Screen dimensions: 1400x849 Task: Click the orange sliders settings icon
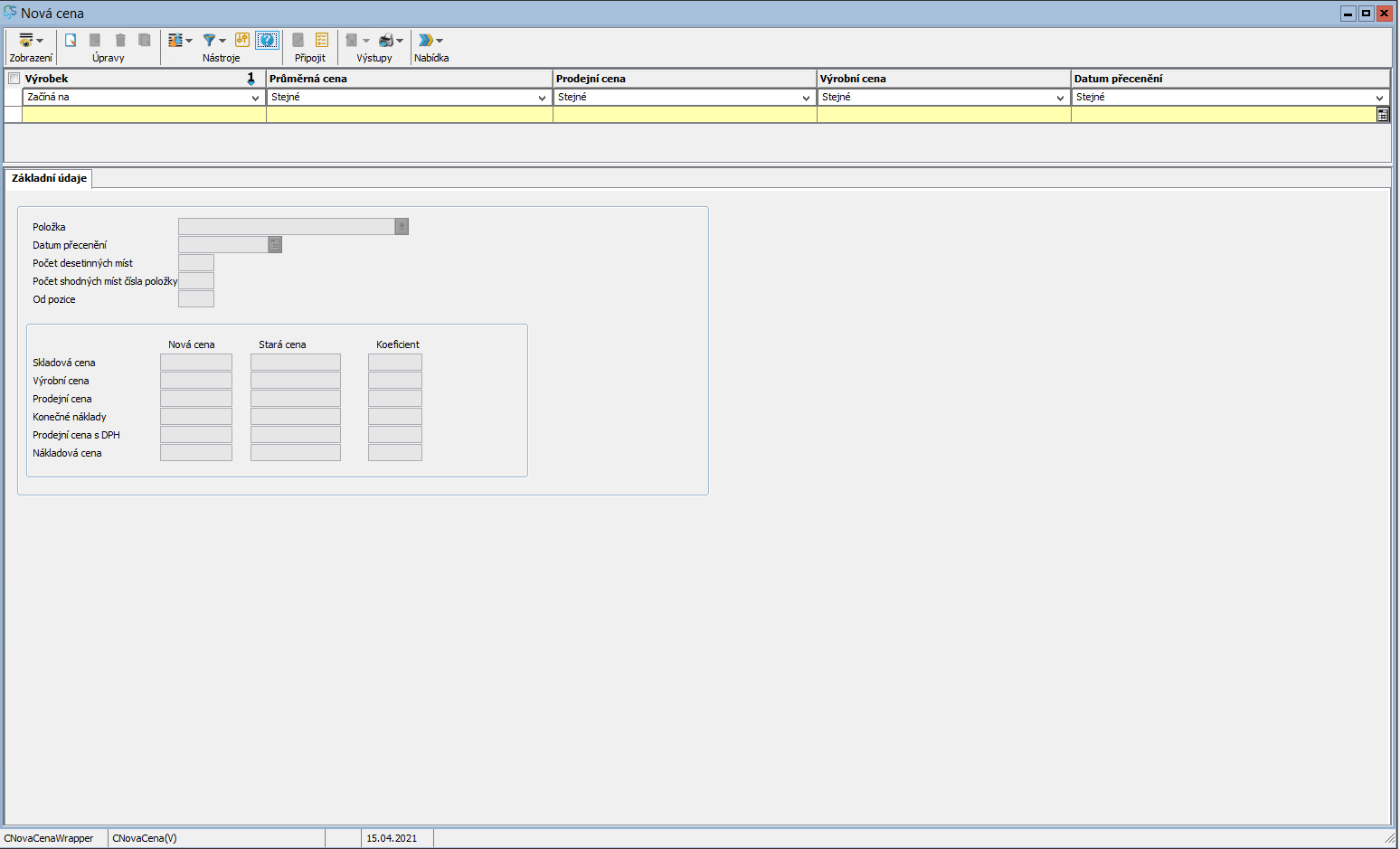[242, 40]
